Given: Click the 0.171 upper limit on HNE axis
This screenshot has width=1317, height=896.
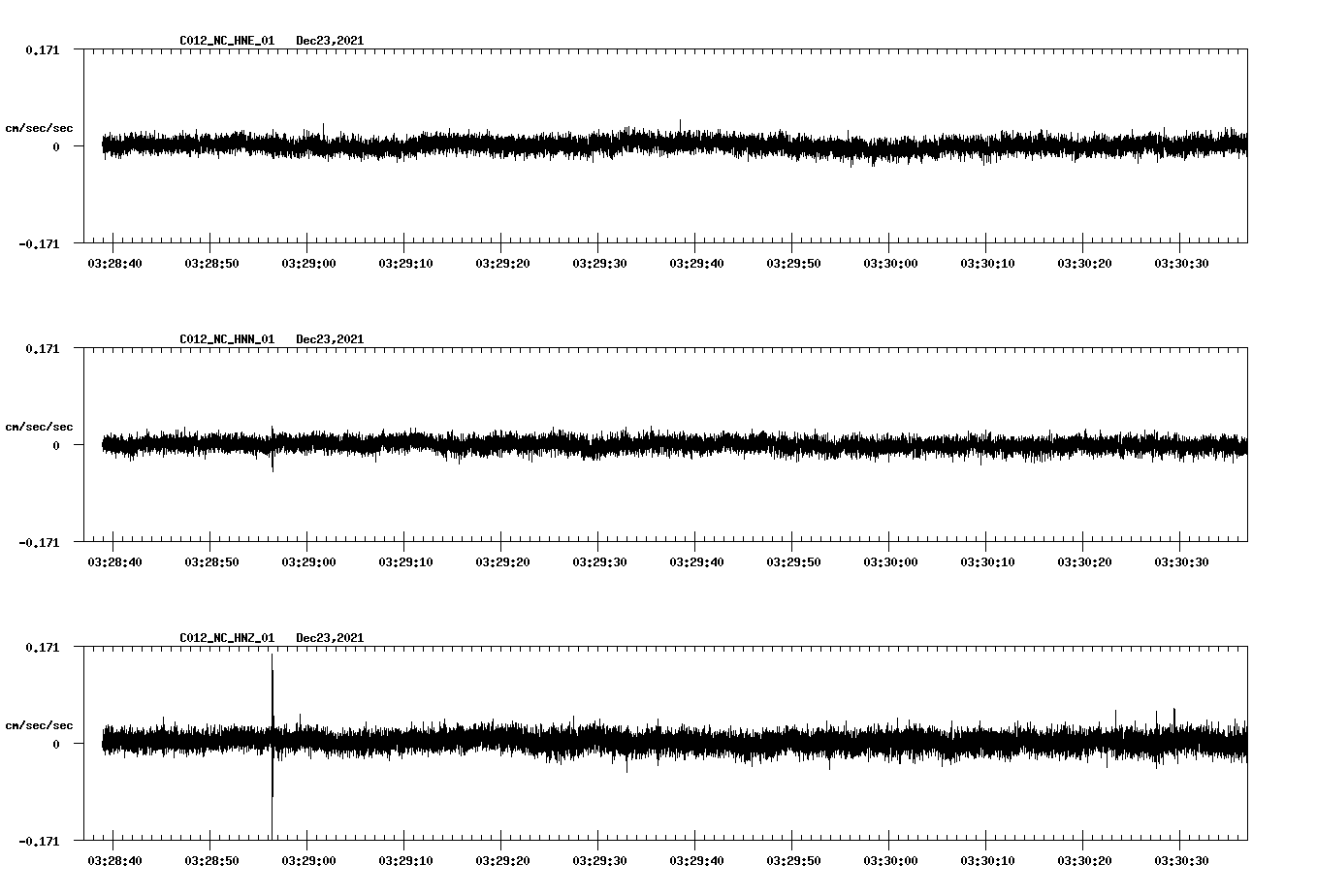Looking at the screenshot, I should (x=42, y=49).
